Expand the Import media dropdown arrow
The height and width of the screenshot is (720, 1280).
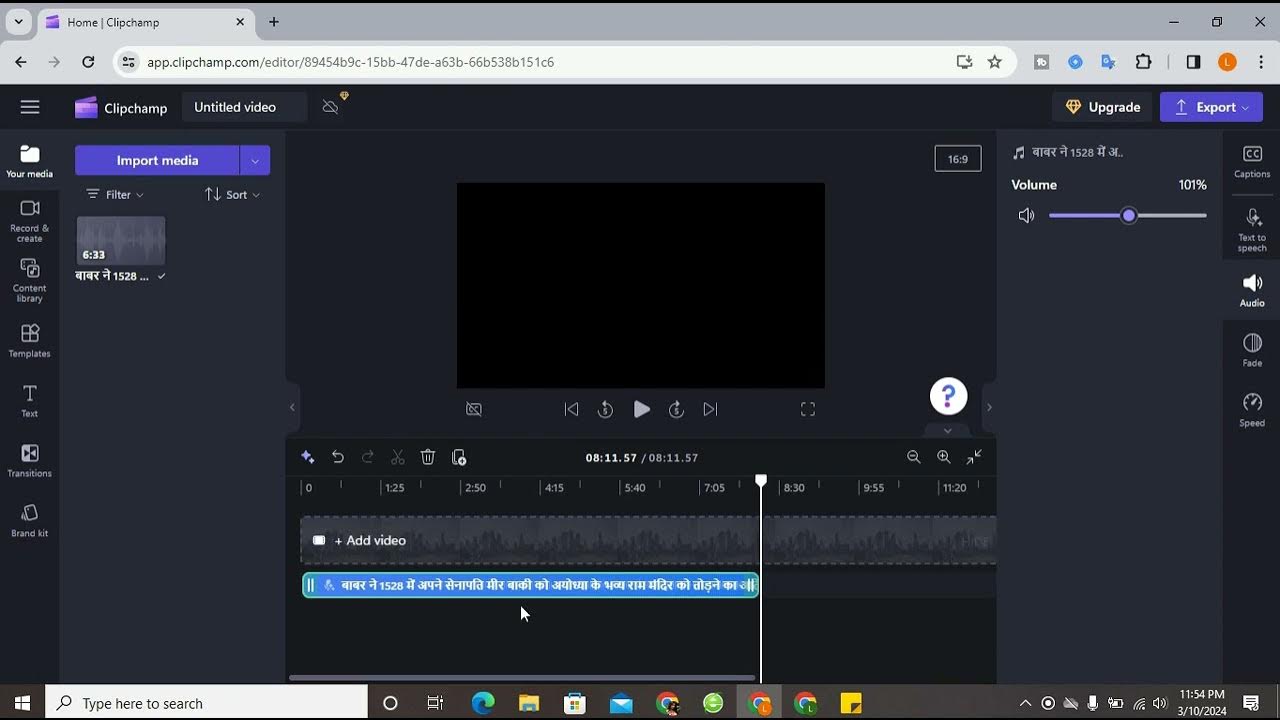255,160
